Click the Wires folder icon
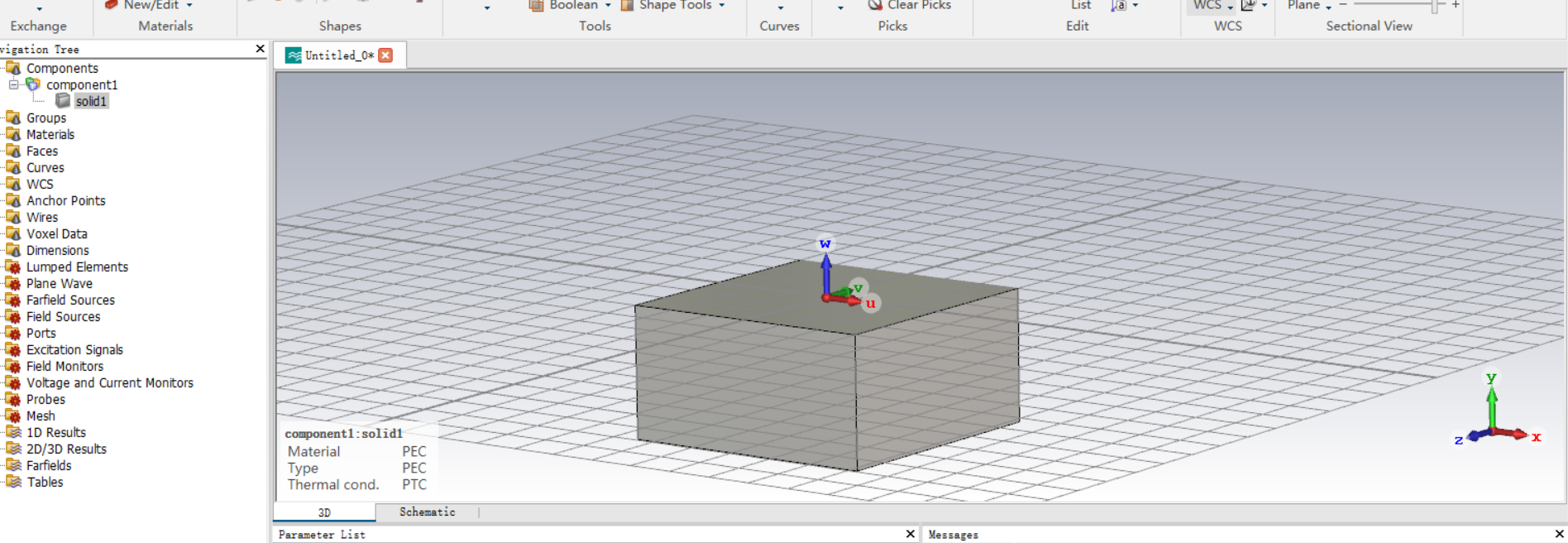Image resolution: width=1568 pixels, height=543 pixels. tap(13, 217)
